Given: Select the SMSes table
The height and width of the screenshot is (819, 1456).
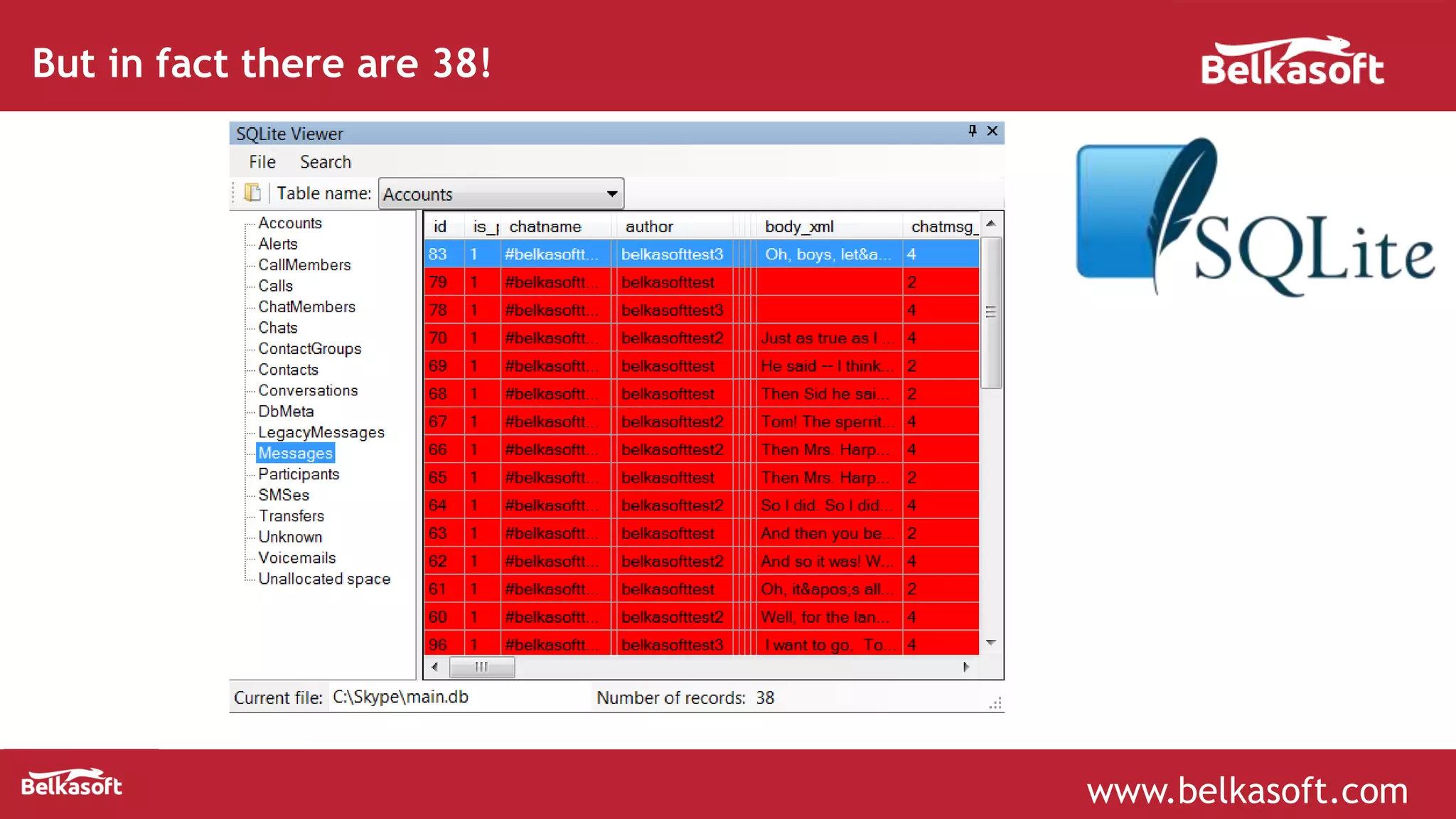Looking at the screenshot, I should [284, 495].
